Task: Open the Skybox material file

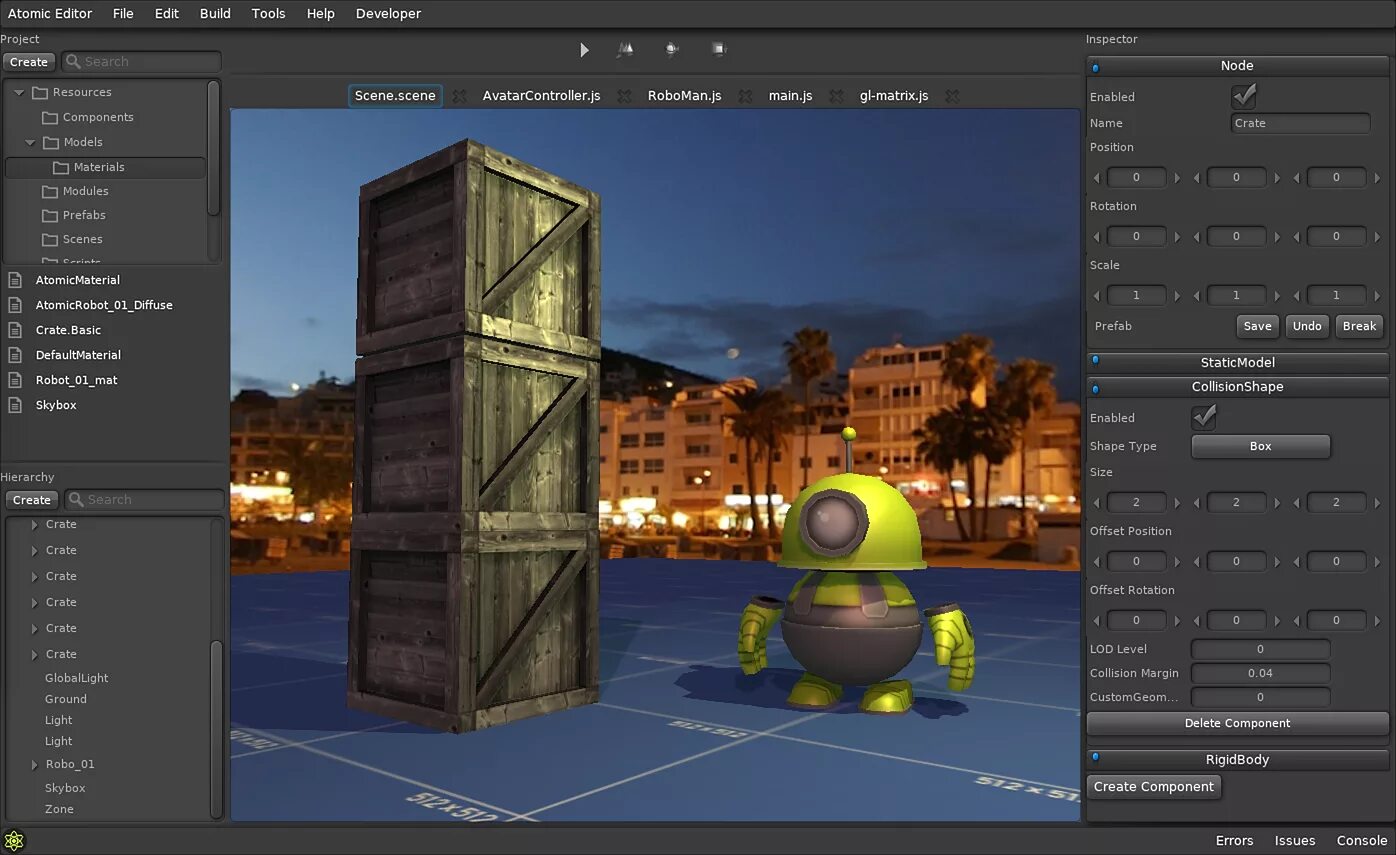Action: [x=56, y=405]
